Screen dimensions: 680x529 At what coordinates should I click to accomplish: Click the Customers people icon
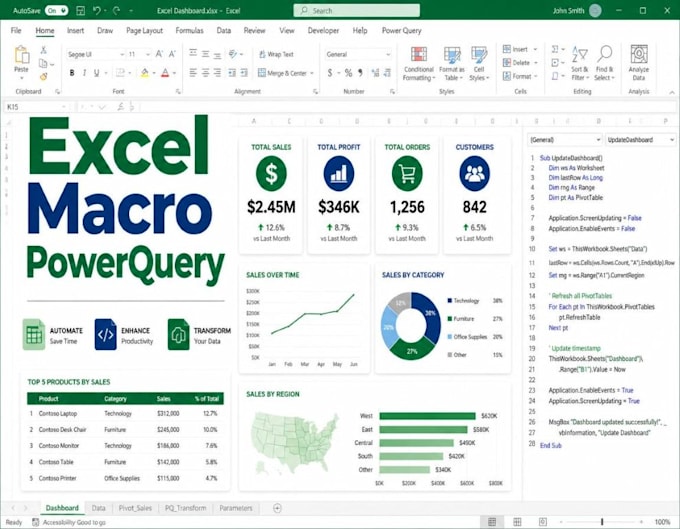click(x=474, y=173)
